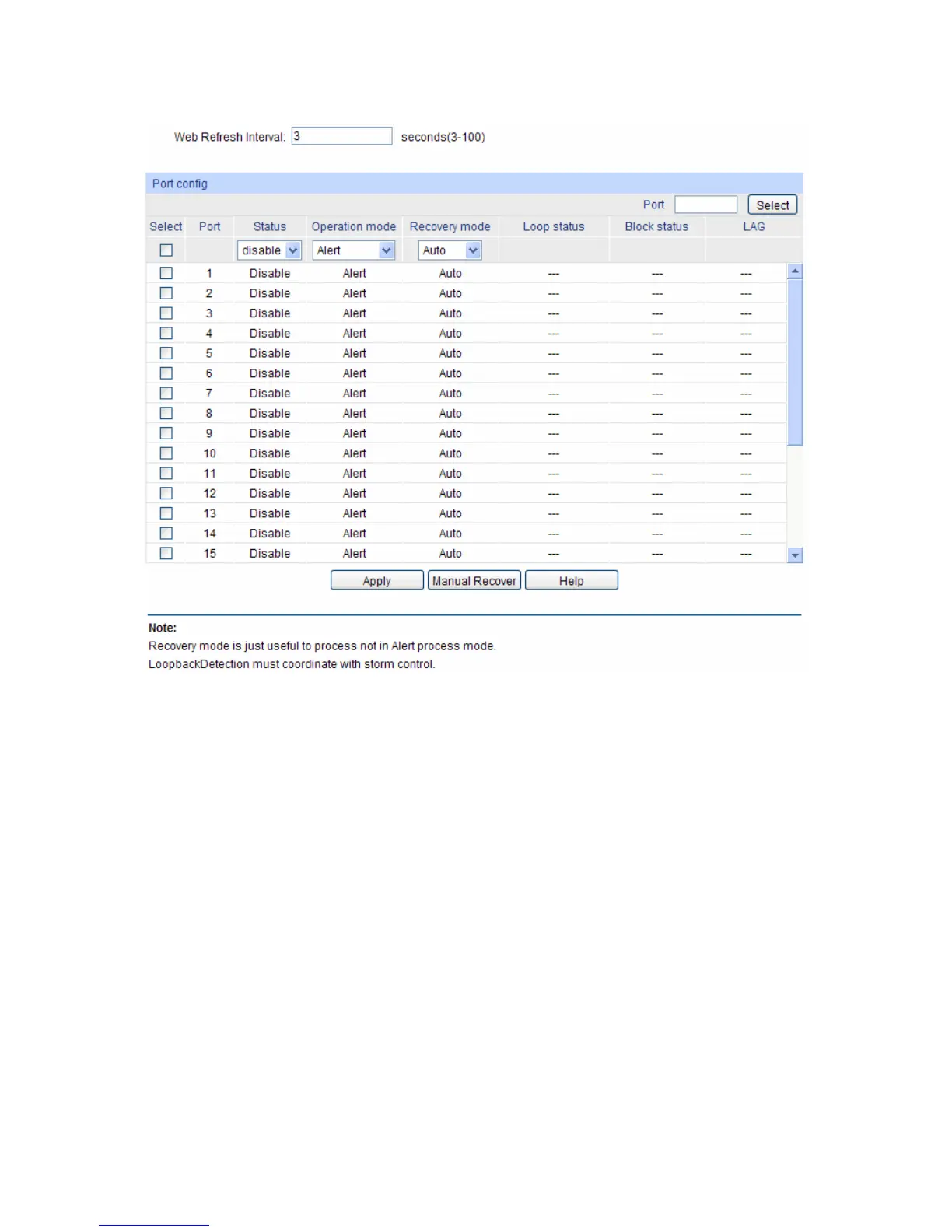Check the box for port 14
Image resolution: width=952 pixels, height=1232 pixels.
coord(166,534)
